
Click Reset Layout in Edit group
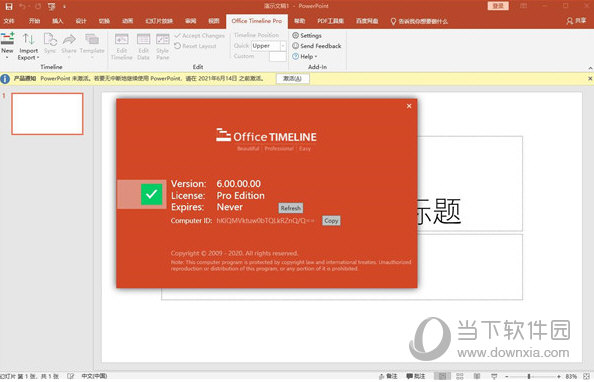pos(195,46)
